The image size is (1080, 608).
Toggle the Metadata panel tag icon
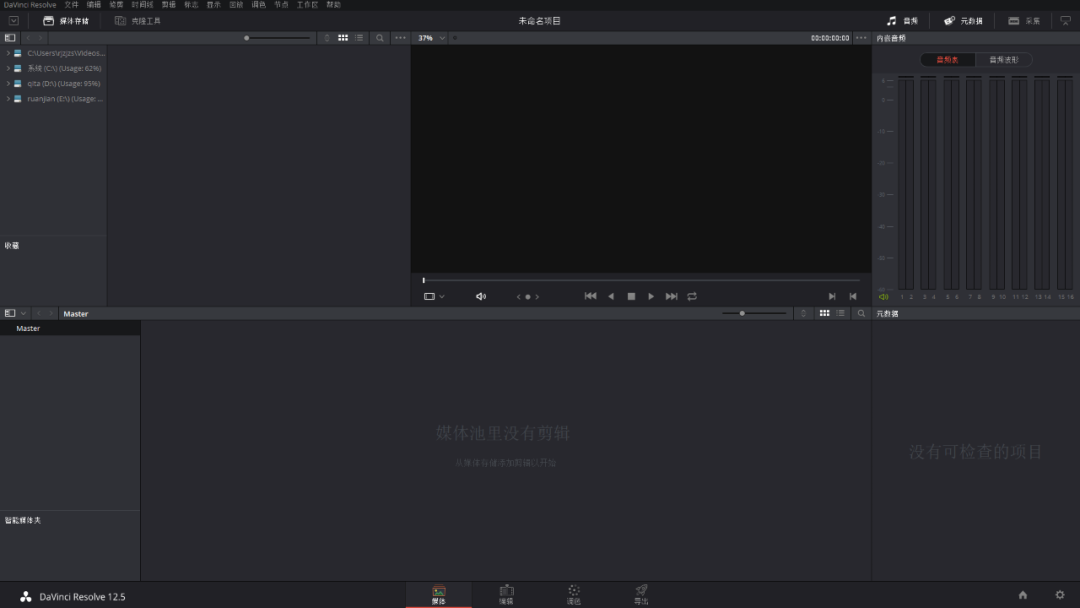pos(963,21)
